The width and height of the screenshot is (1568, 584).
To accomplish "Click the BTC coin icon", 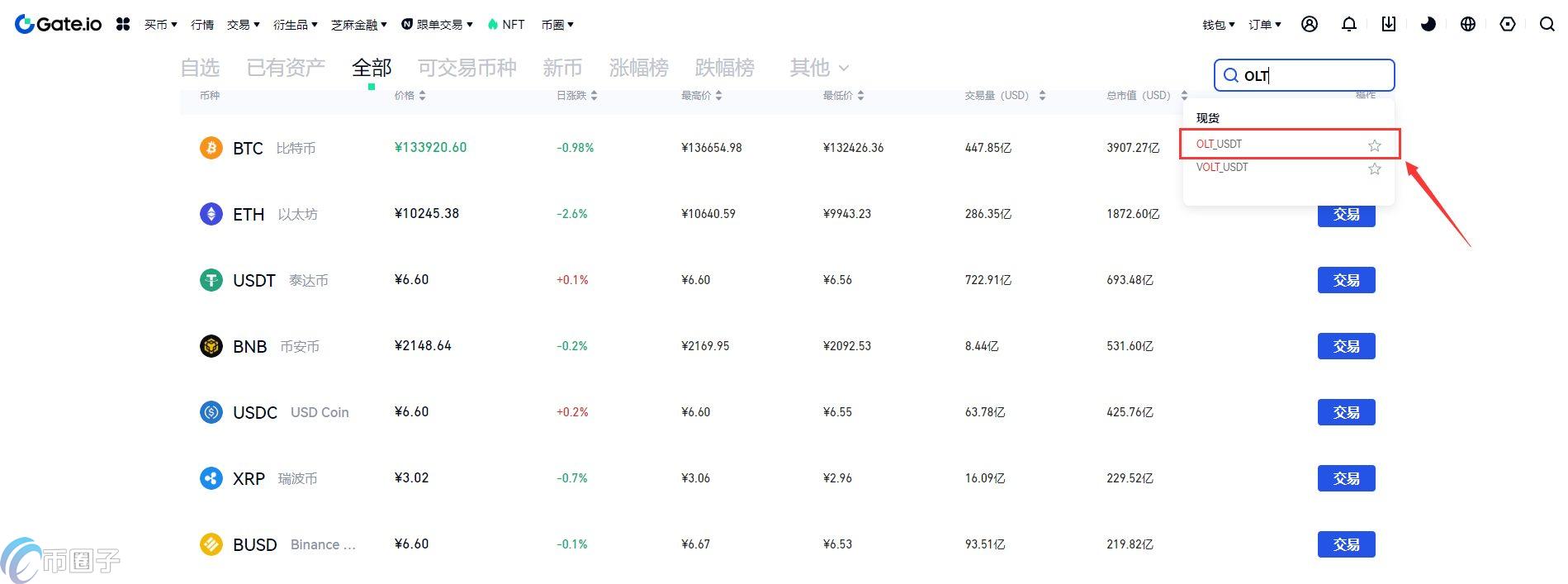I will [x=211, y=148].
